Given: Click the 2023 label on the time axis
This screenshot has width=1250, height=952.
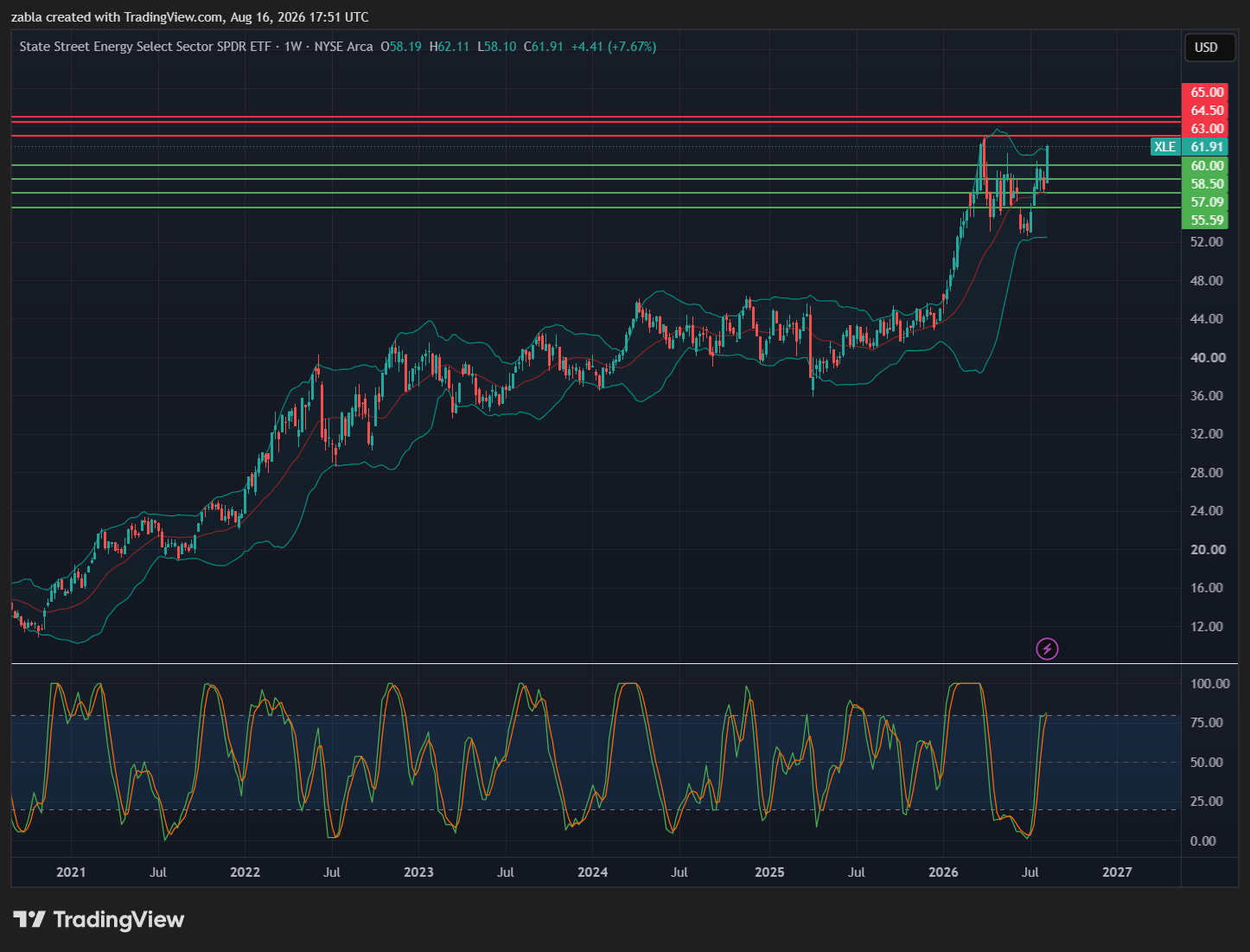Looking at the screenshot, I should click(x=419, y=872).
